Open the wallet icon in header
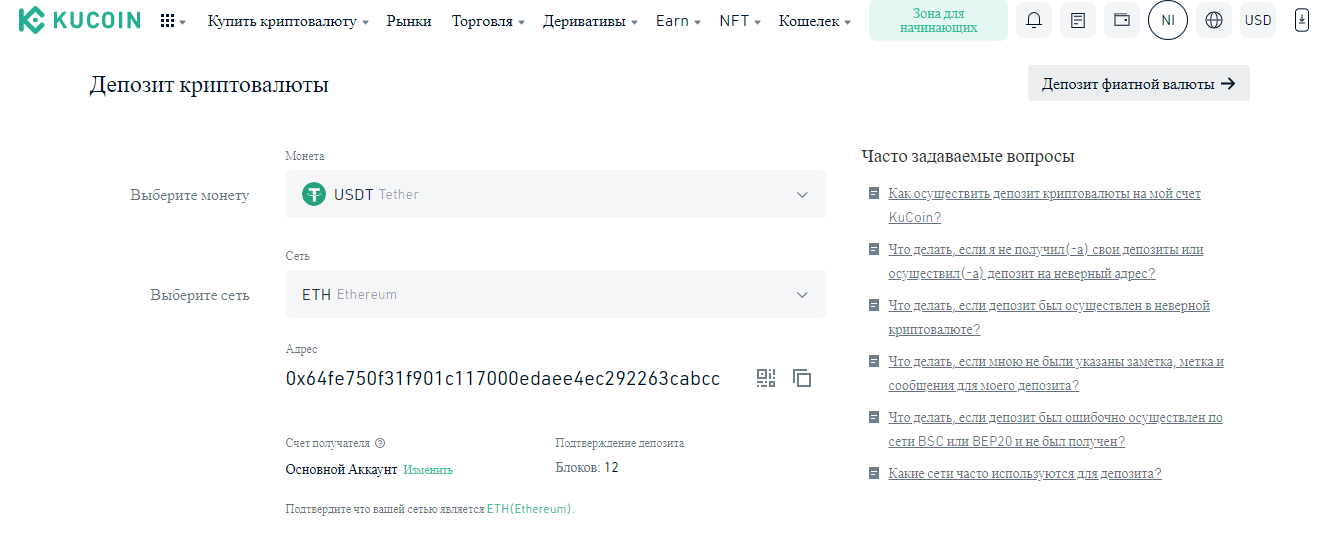 (x=1122, y=21)
